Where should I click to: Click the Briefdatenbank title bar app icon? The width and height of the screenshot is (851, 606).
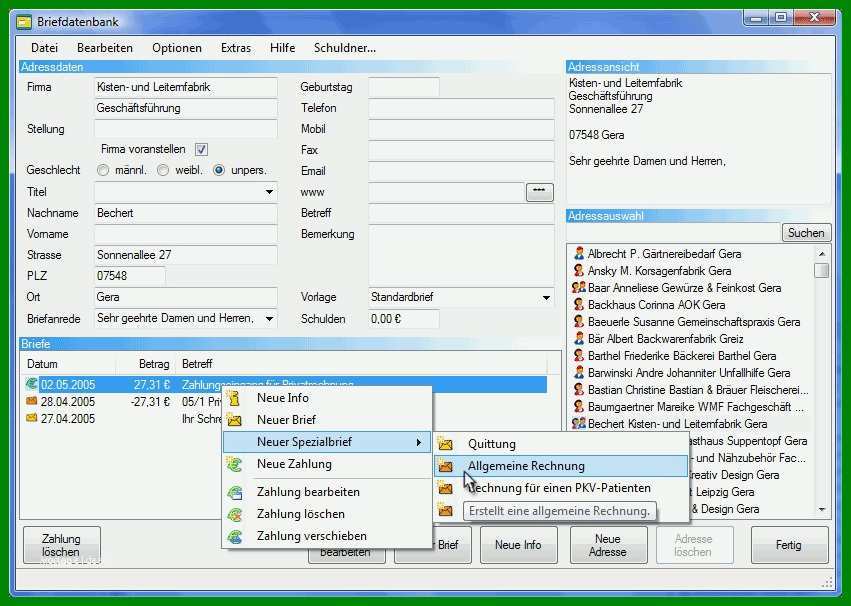click(x=23, y=22)
